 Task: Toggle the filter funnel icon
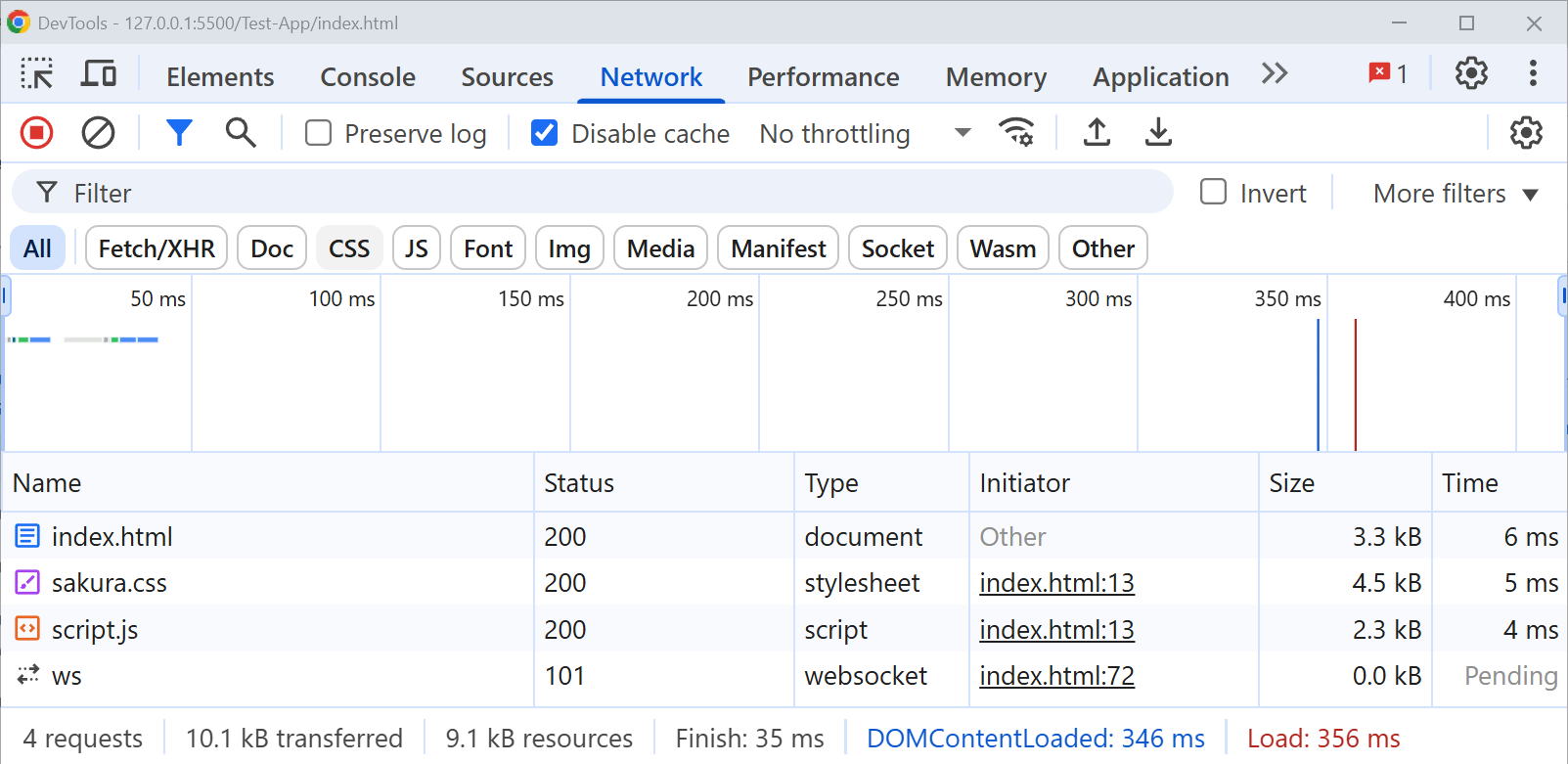(x=179, y=132)
